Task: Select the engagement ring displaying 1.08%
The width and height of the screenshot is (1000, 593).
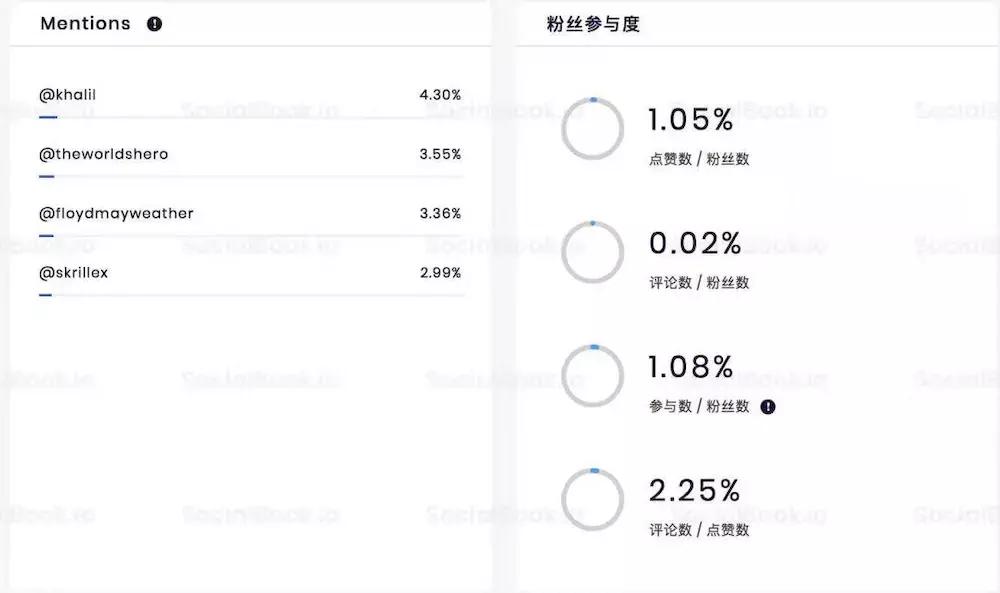Action: [593, 376]
